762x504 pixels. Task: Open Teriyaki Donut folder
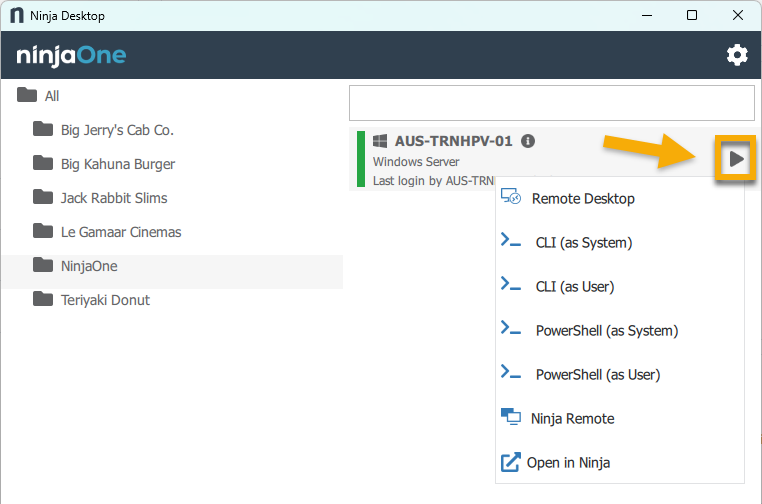click(104, 300)
